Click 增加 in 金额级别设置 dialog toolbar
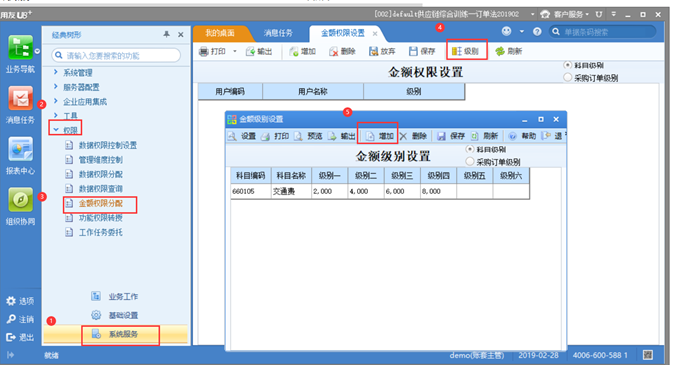This screenshot has width=673, height=365. click(379, 136)
